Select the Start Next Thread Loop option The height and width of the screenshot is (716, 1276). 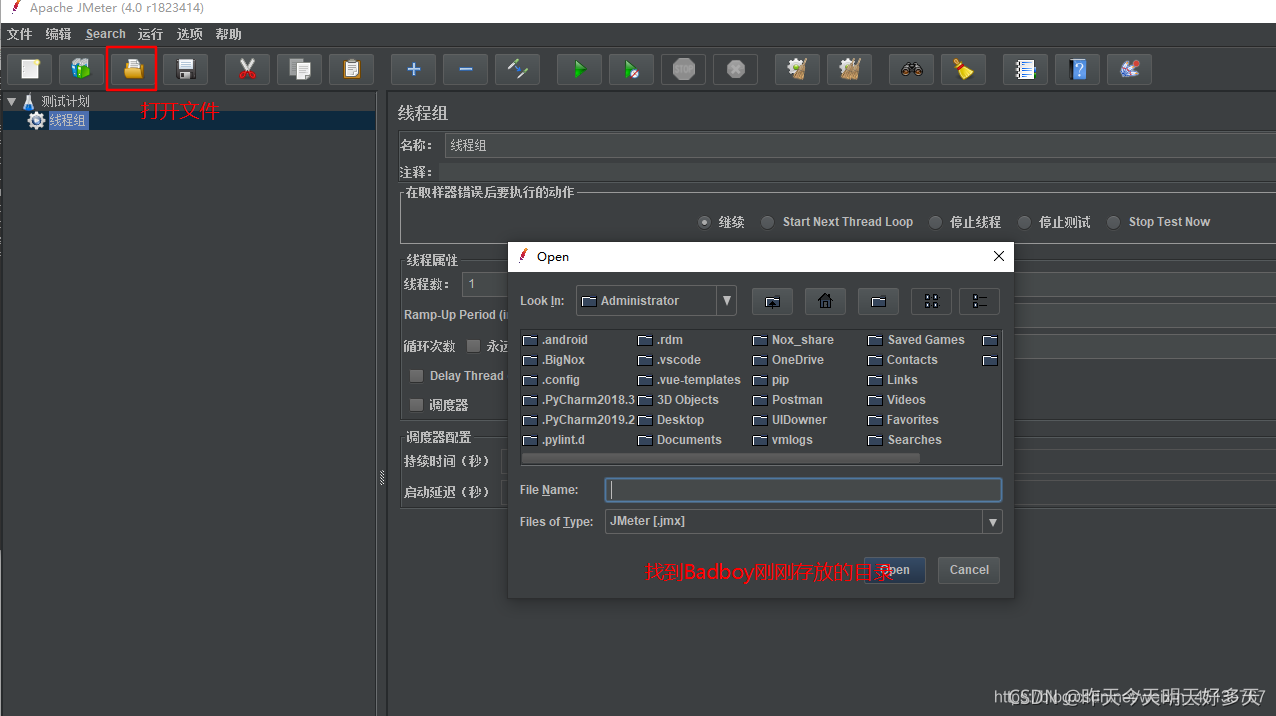[767, 222]
